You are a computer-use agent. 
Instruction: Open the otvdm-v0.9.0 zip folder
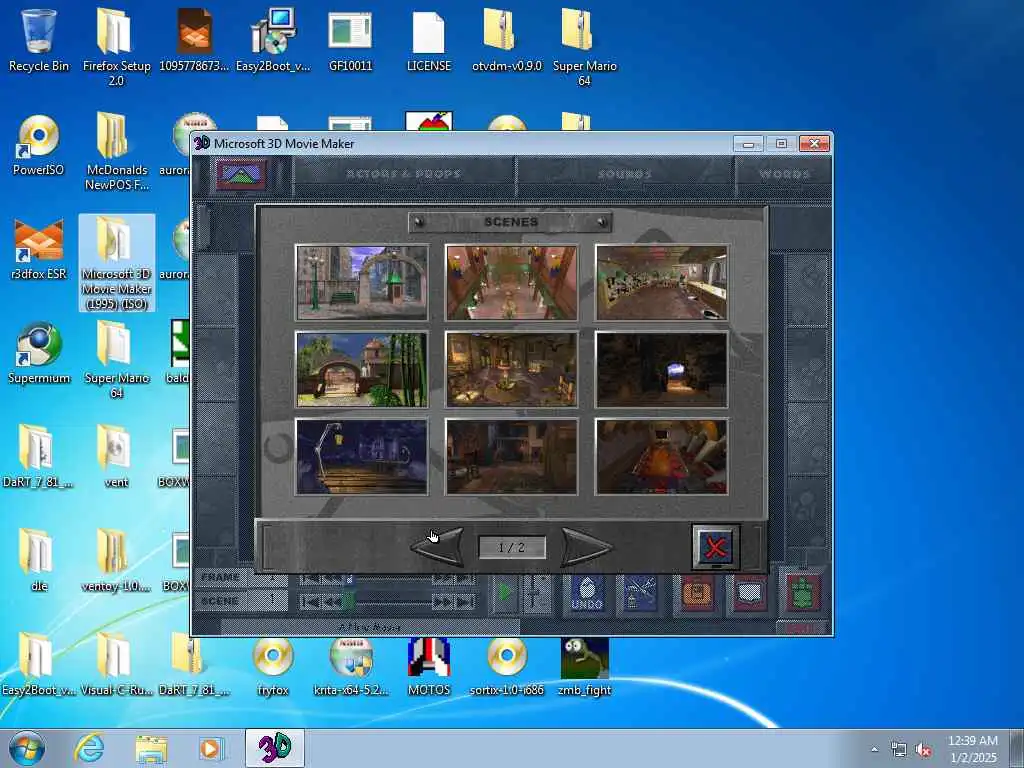(x=507, y=39)
